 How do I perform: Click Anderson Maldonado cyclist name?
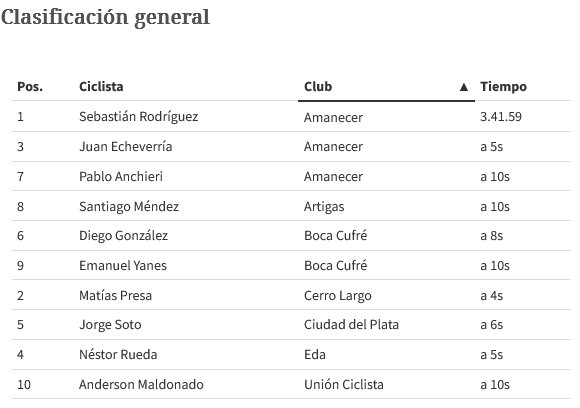pos(141,385)
